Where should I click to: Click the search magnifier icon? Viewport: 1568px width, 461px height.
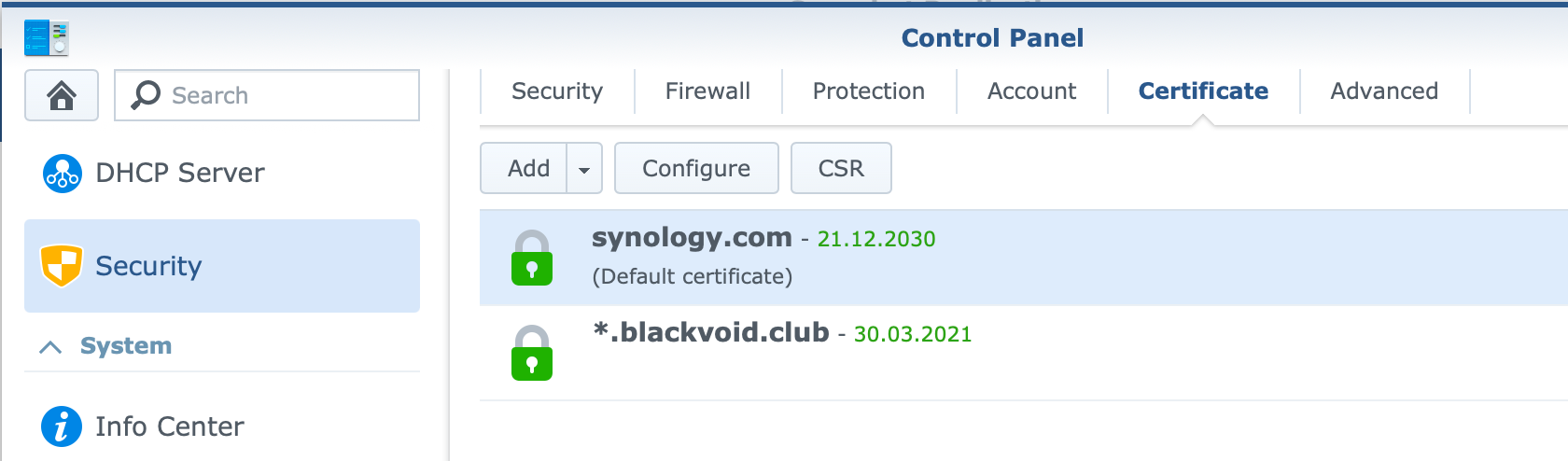tap(146, 95)
